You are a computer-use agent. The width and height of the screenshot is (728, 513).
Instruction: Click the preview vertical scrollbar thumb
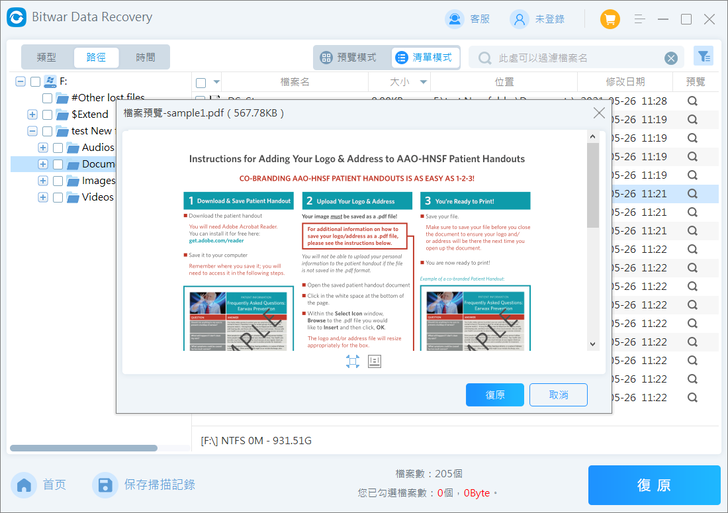click(x=592, y=186)
